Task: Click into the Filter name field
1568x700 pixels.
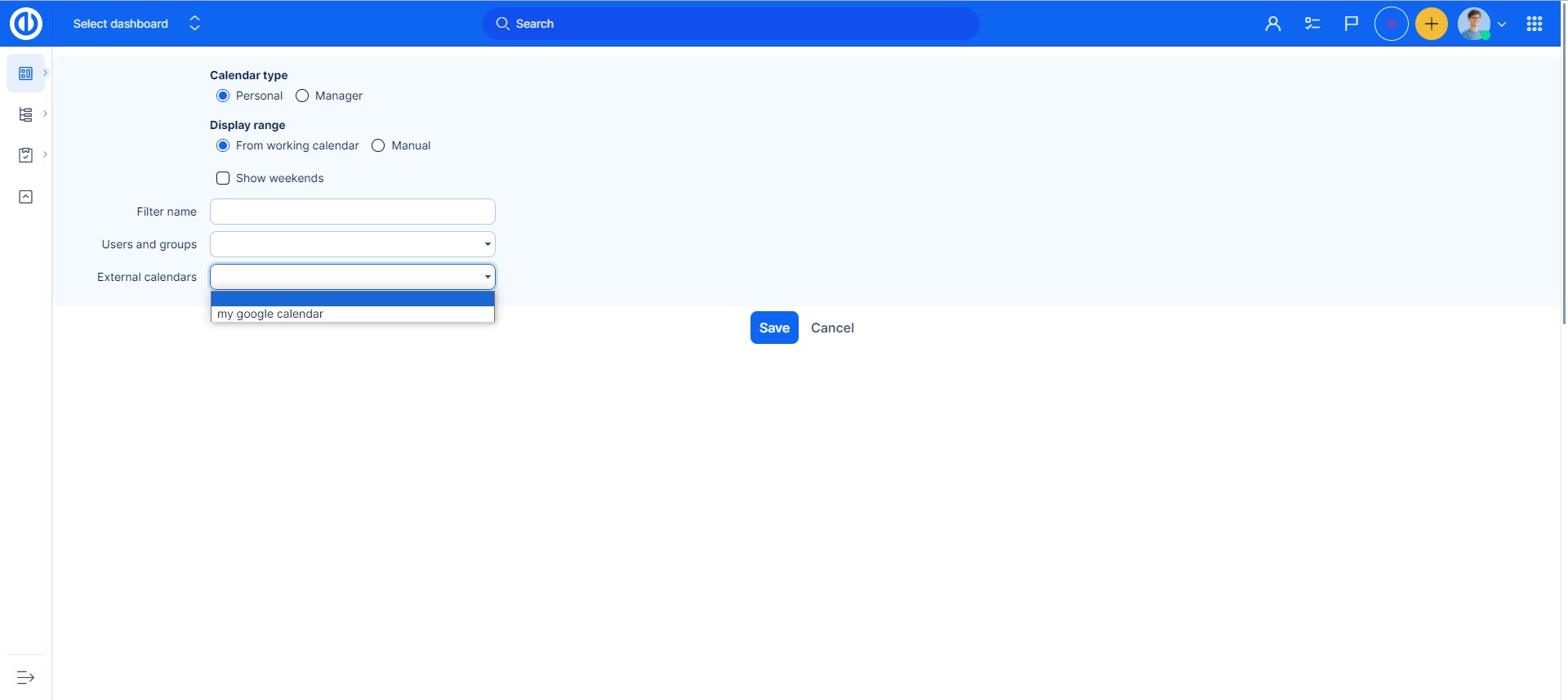Action: [x=352, y=212]
